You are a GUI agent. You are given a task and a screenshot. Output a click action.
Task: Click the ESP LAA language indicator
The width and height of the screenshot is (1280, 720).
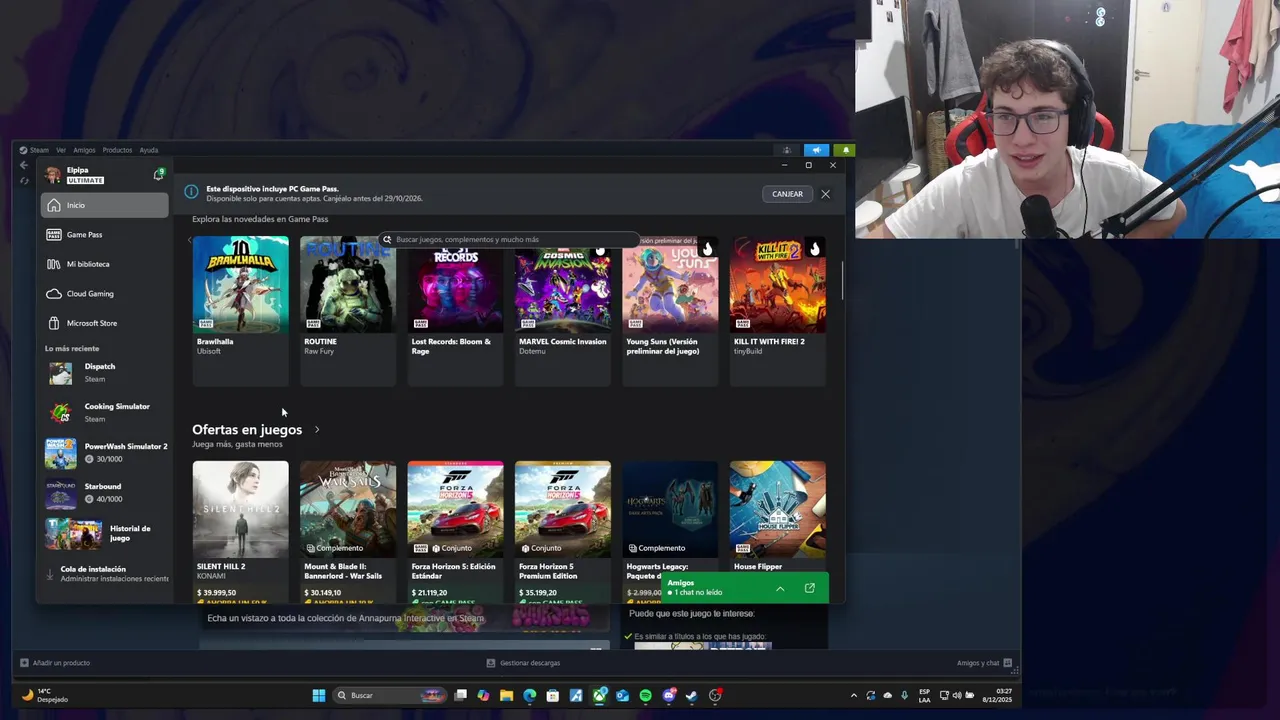[924, 695]
